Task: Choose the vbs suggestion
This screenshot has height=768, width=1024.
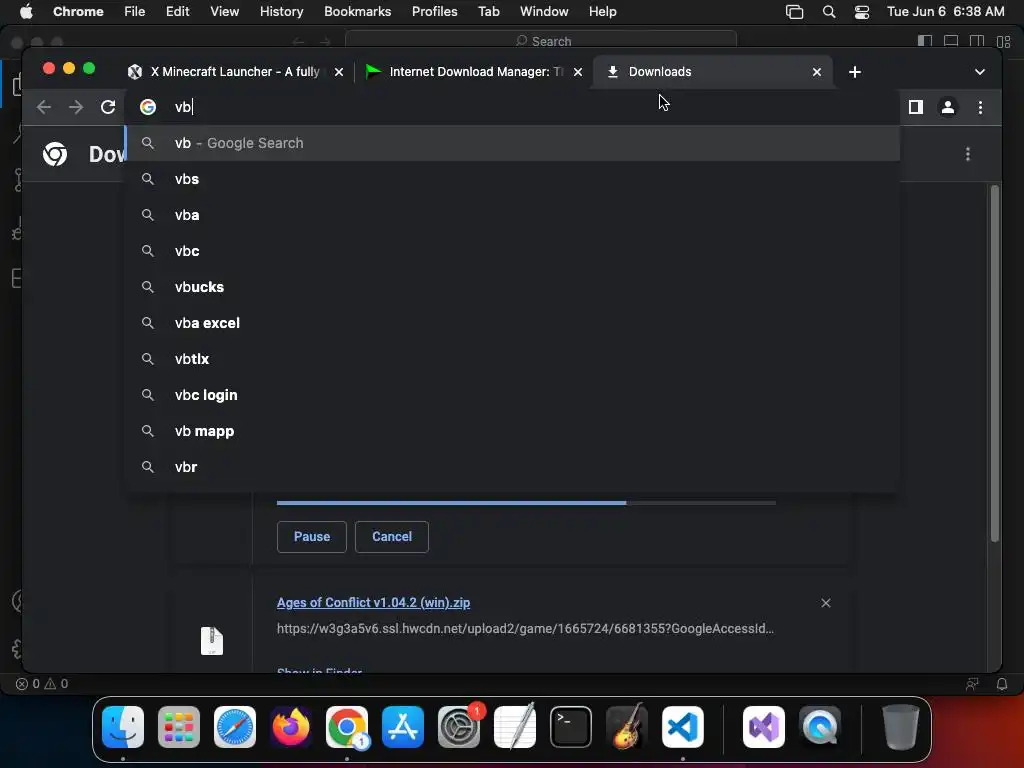Action: [513, 179]
